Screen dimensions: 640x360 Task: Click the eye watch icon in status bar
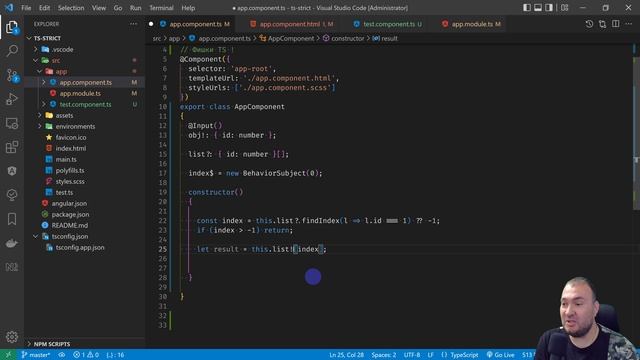(x=62, y=355)
